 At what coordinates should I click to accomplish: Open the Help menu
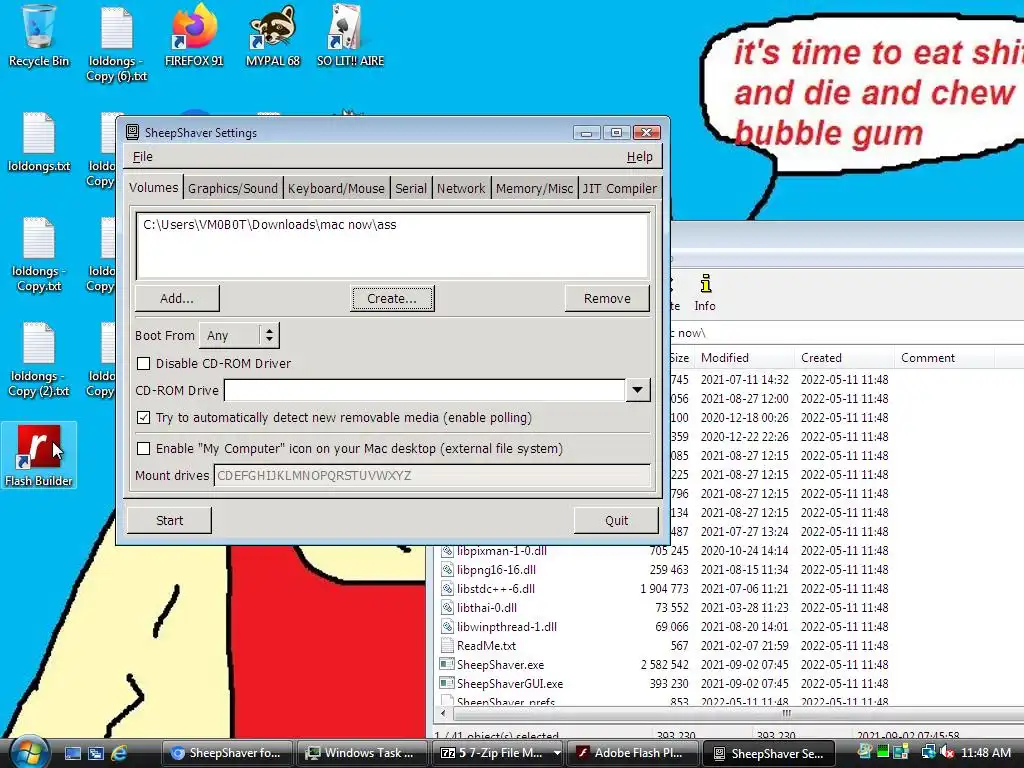coord(639,157)
